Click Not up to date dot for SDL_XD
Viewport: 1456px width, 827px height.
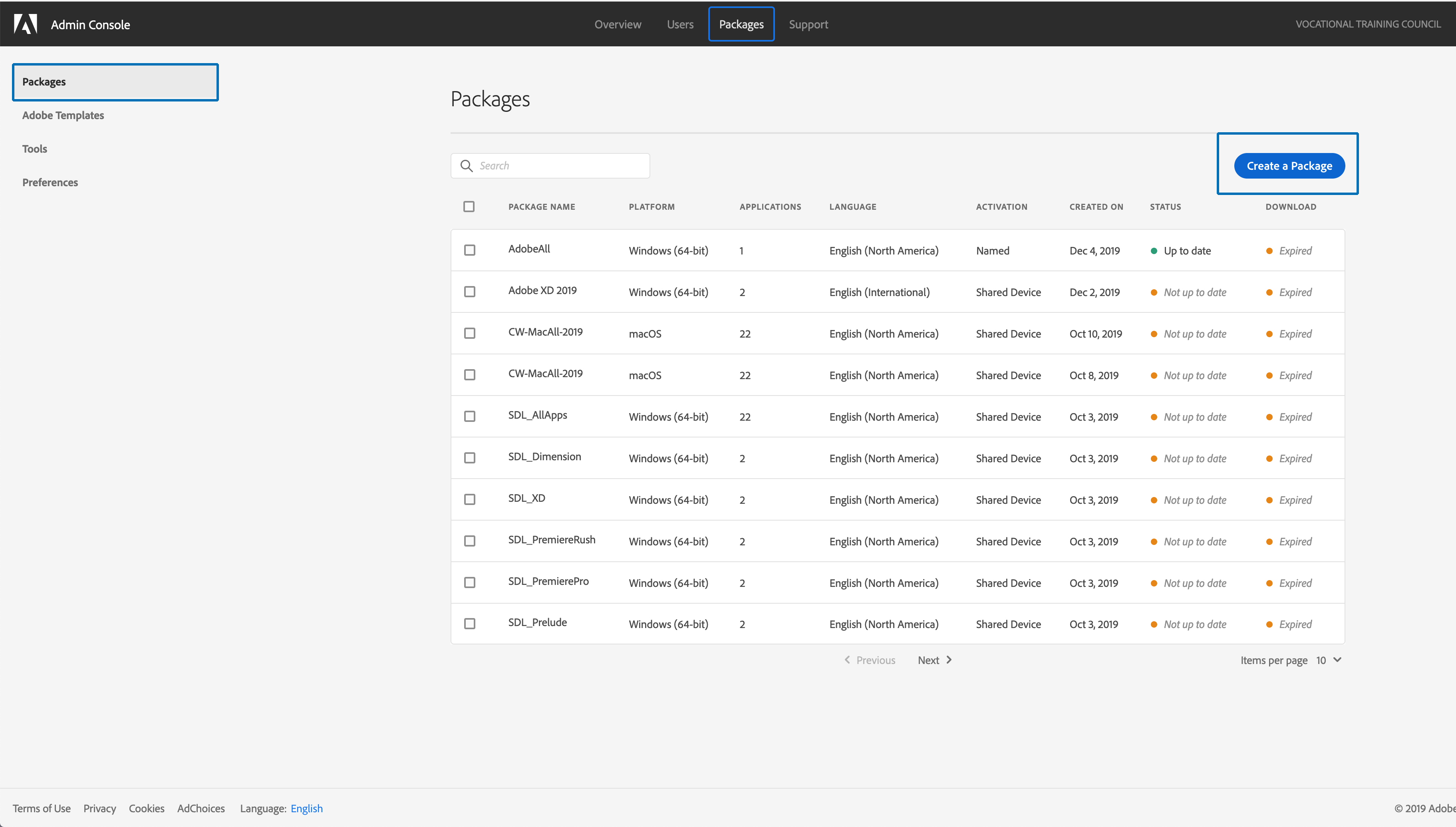pyautogui.click(x=1153, y=501)
